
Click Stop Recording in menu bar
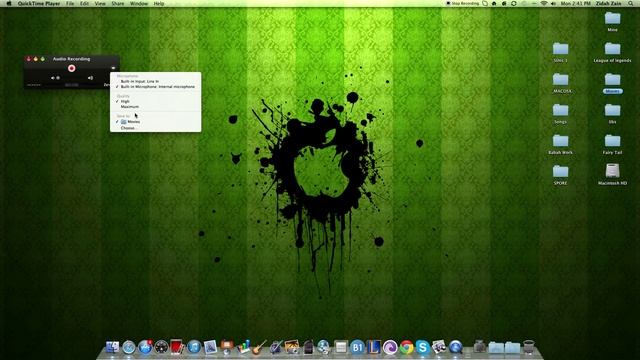tap(462, 3)
